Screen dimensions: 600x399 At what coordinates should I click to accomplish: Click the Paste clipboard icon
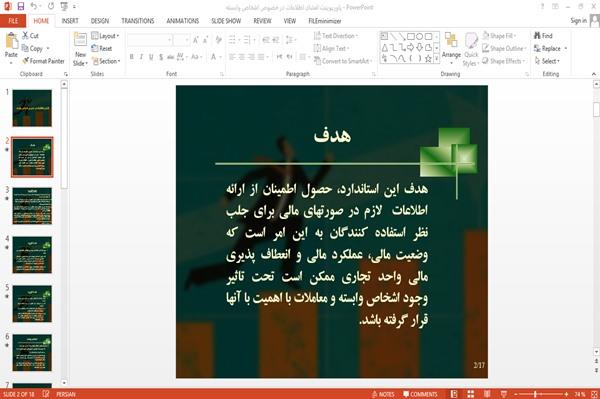coord(11,41)
